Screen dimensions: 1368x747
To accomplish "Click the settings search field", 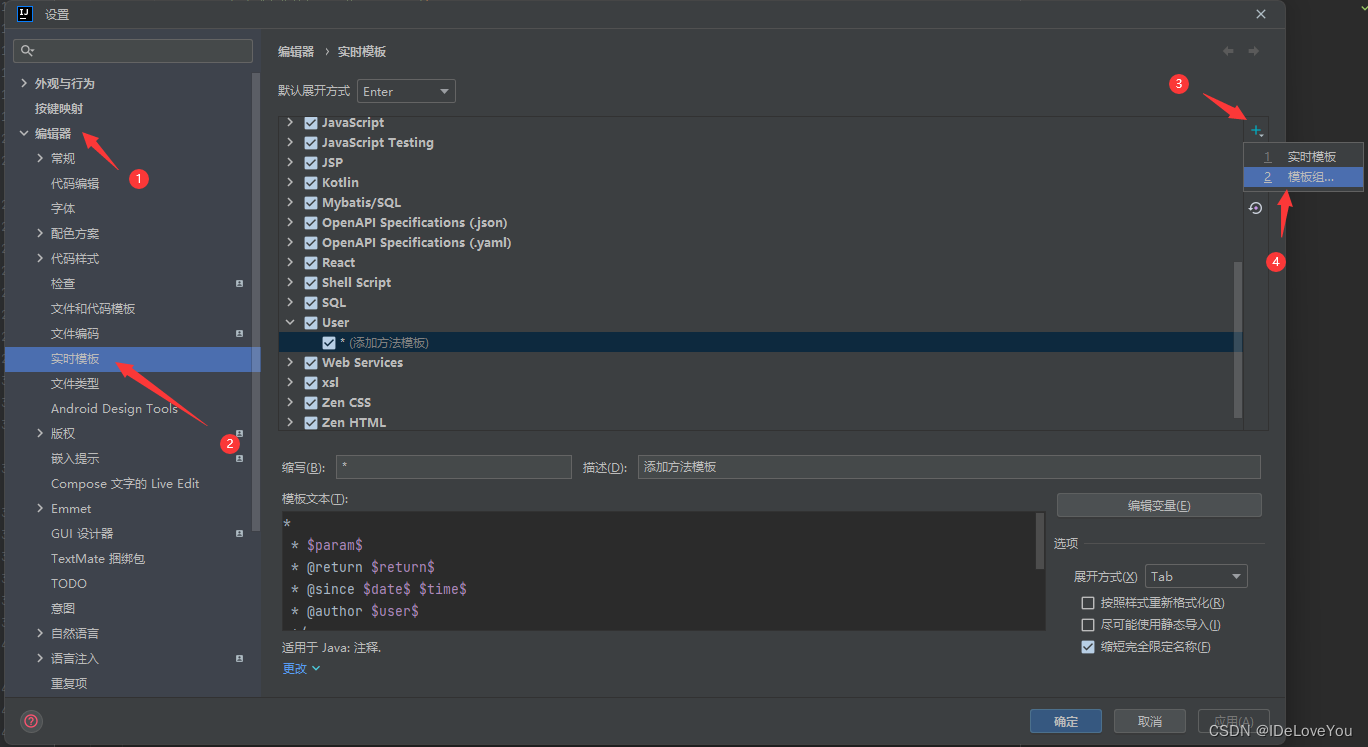I will click(133, 50).
